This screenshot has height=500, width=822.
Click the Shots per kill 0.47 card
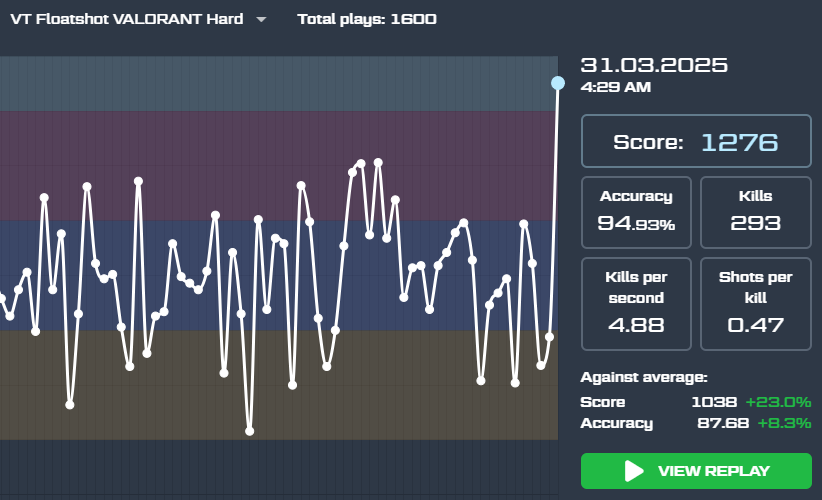755,304
